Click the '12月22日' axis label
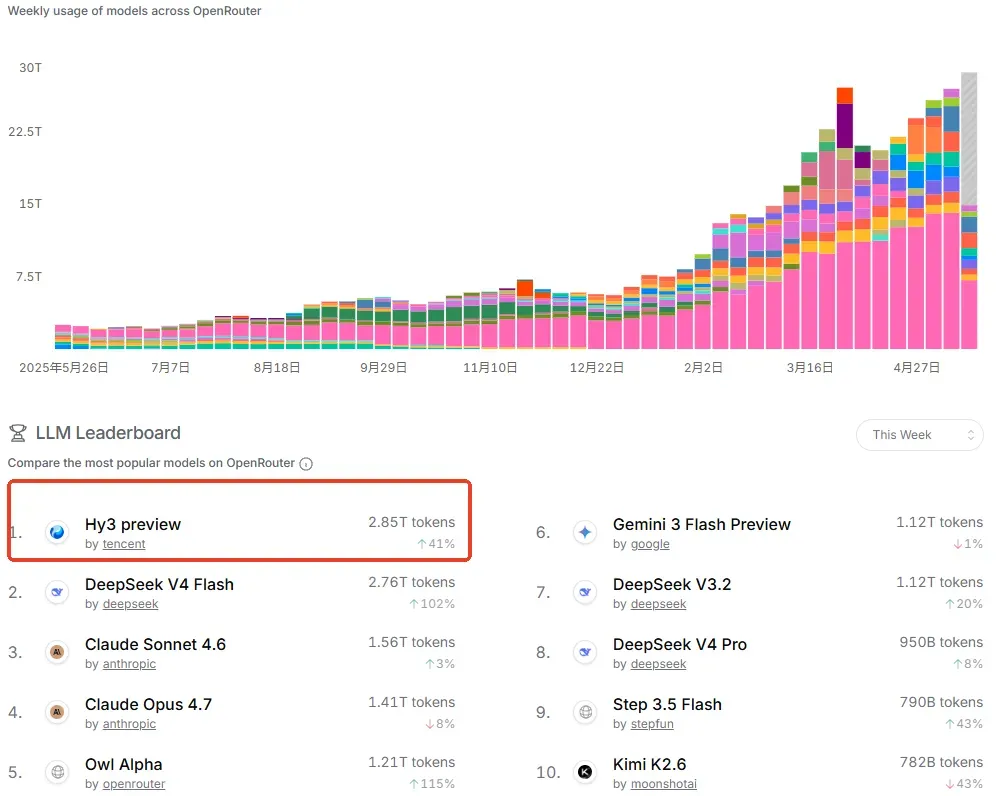This screenshot has width=1004, height=796. point(597,368)
